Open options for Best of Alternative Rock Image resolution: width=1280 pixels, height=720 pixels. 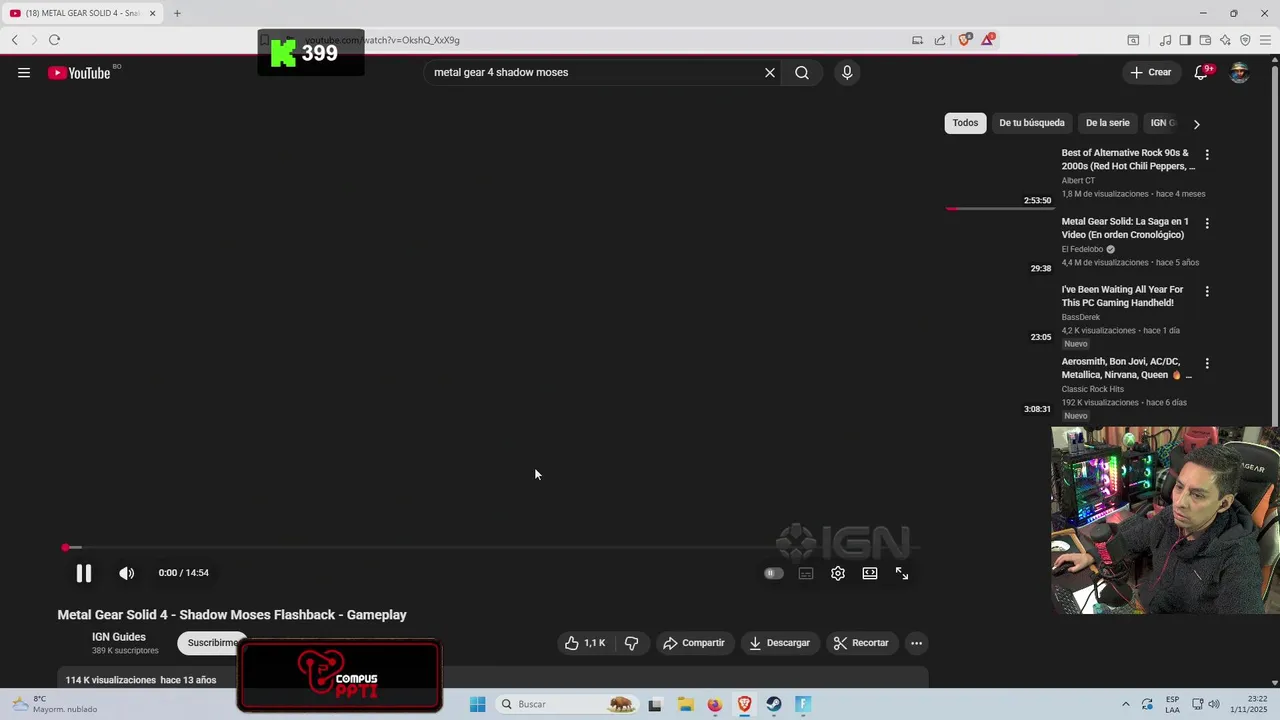[1207, 155]
